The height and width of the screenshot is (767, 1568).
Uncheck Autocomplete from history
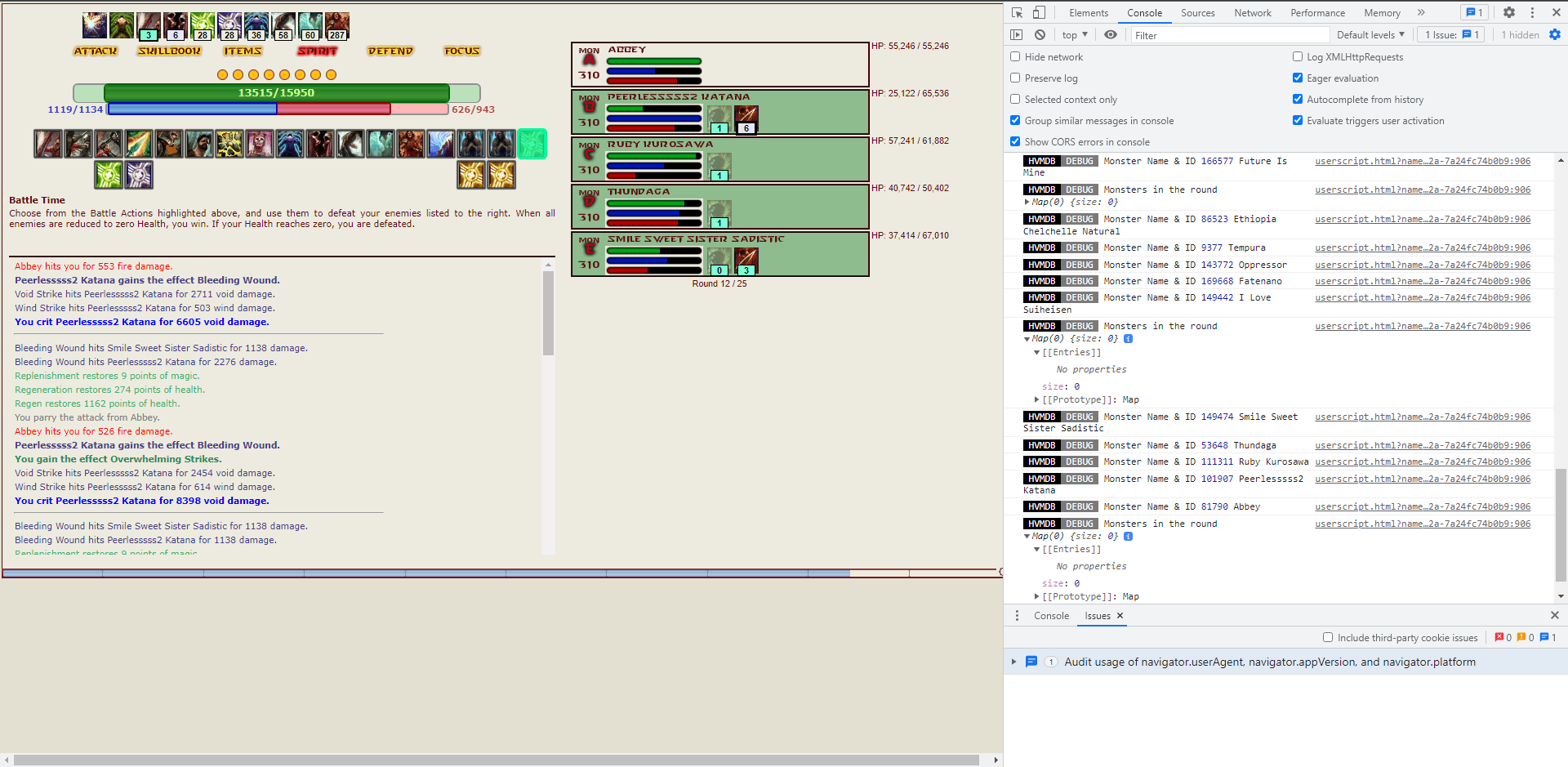[x=1298, y=99]
